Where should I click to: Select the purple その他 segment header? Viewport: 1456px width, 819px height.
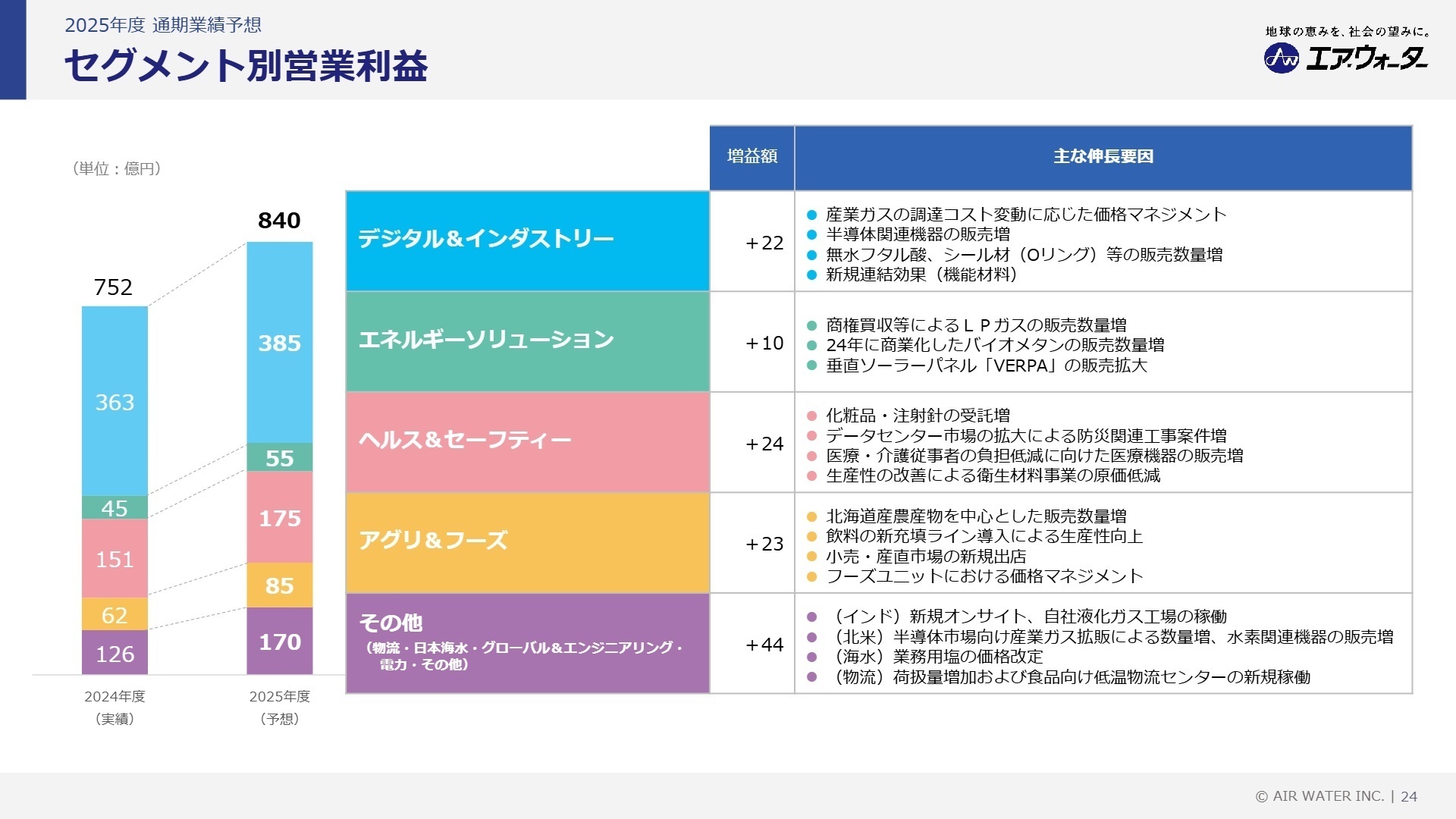coord(527,641)
